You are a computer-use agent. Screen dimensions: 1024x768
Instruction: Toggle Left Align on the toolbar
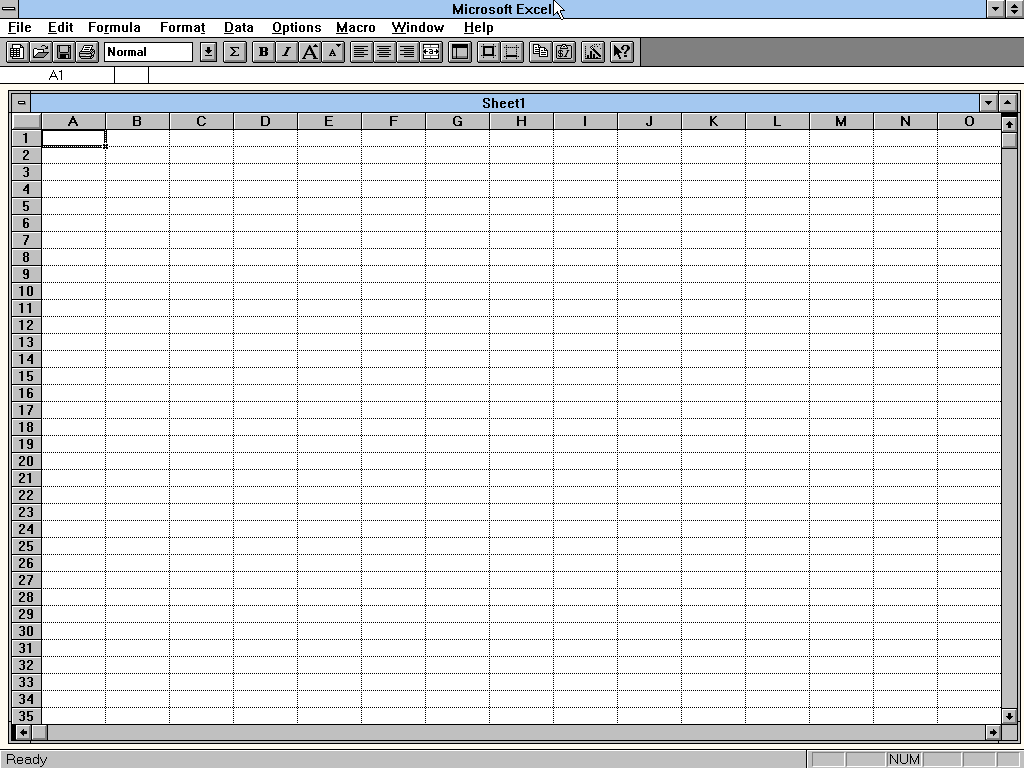click(361, 52)
